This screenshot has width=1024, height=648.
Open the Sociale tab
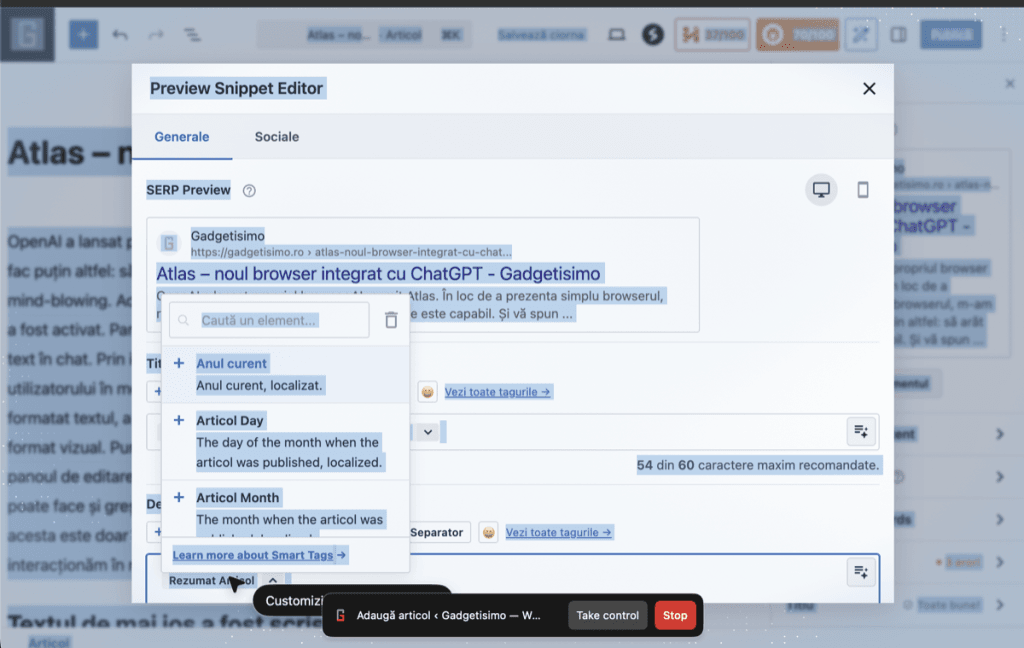(x=276, y=137)
